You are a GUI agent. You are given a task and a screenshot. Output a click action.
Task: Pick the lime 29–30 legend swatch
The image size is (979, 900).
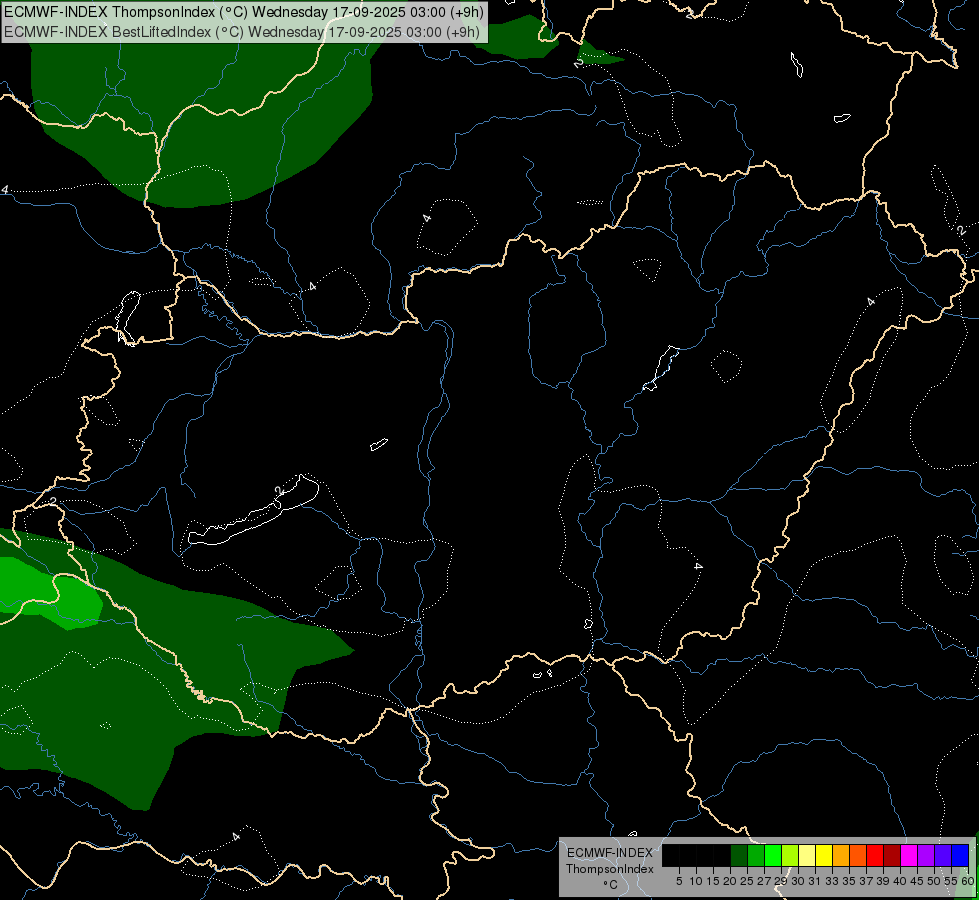790,855
